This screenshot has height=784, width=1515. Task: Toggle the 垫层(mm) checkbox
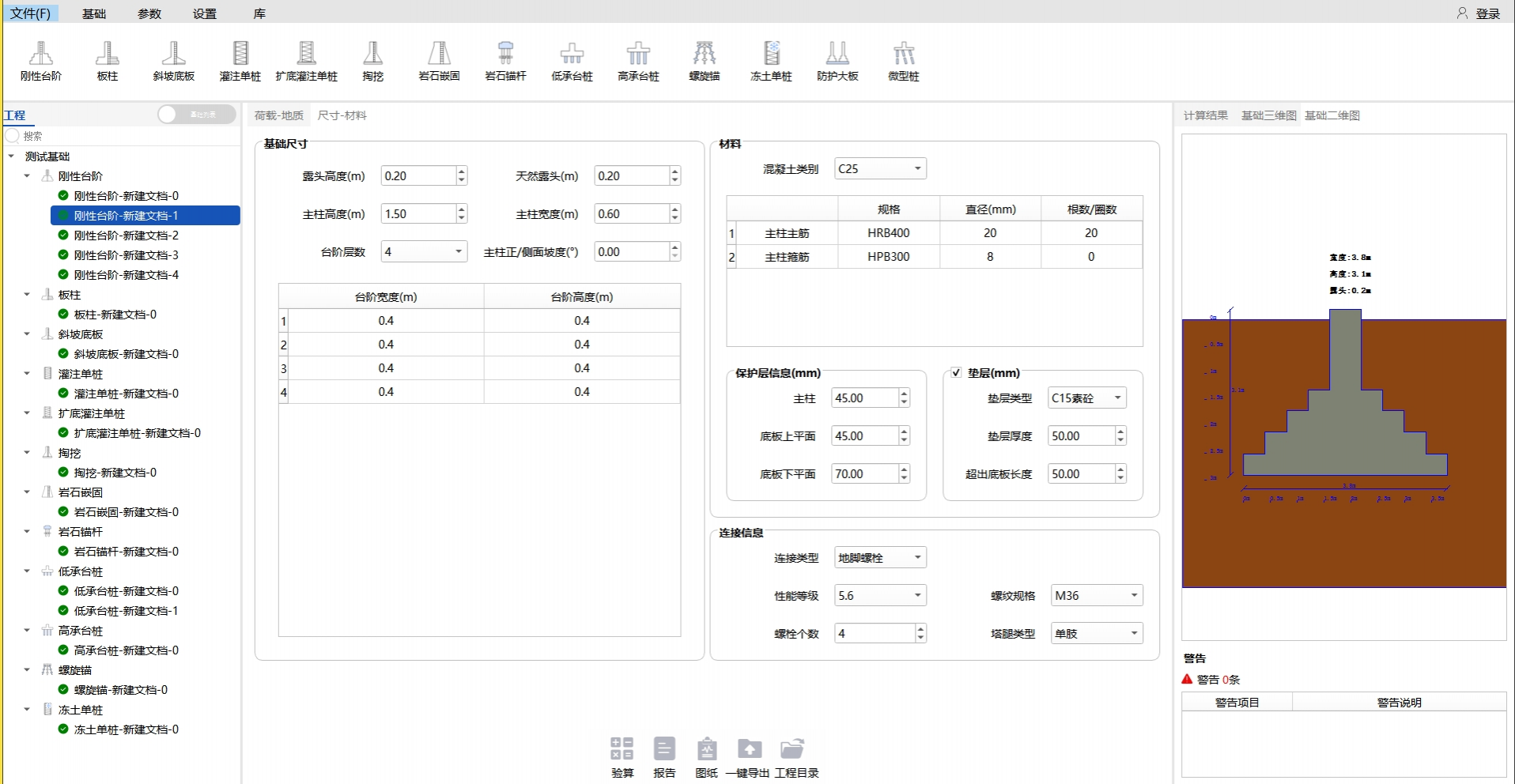[956, 373]
